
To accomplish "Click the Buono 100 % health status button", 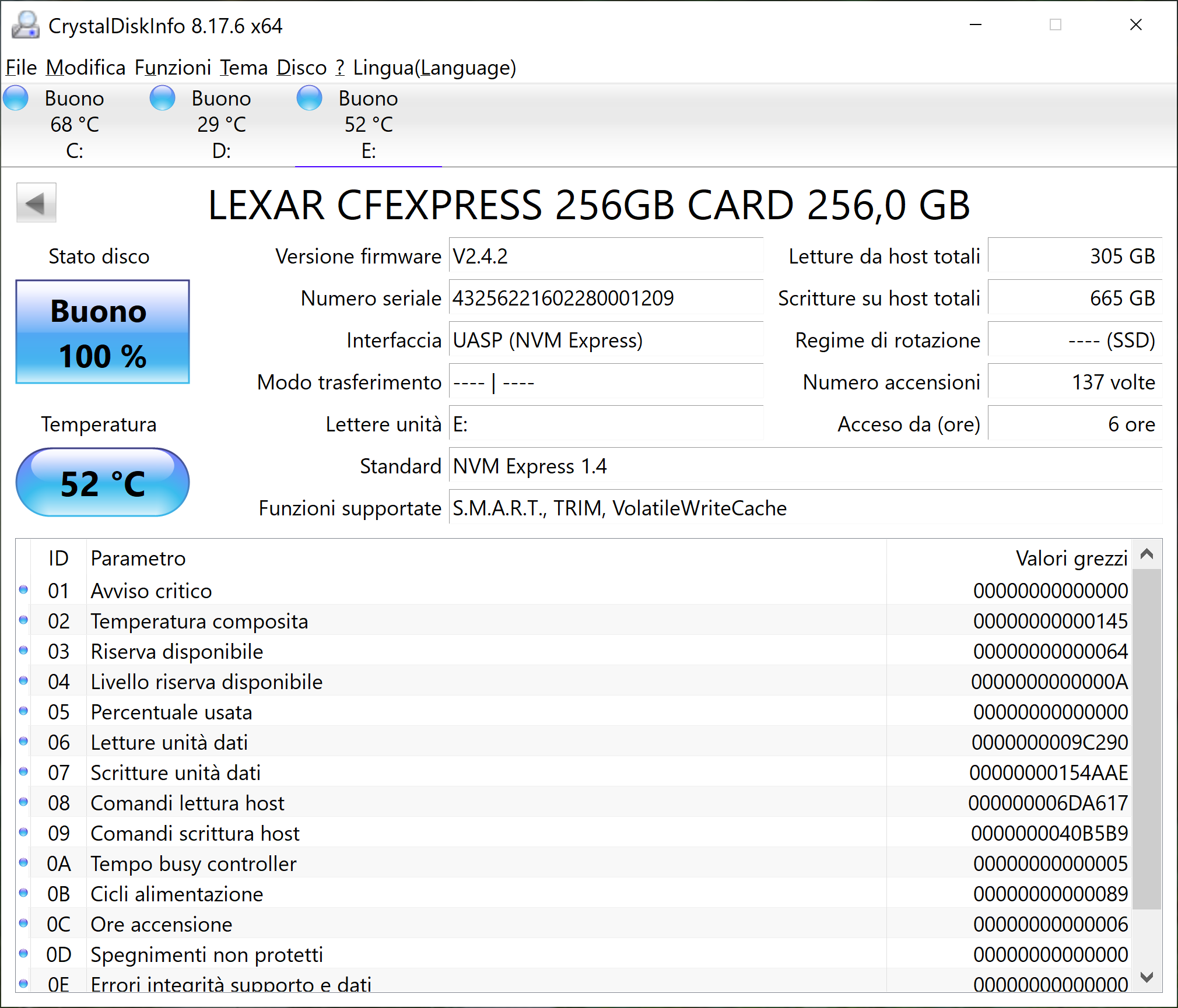I will pos(103,332).
